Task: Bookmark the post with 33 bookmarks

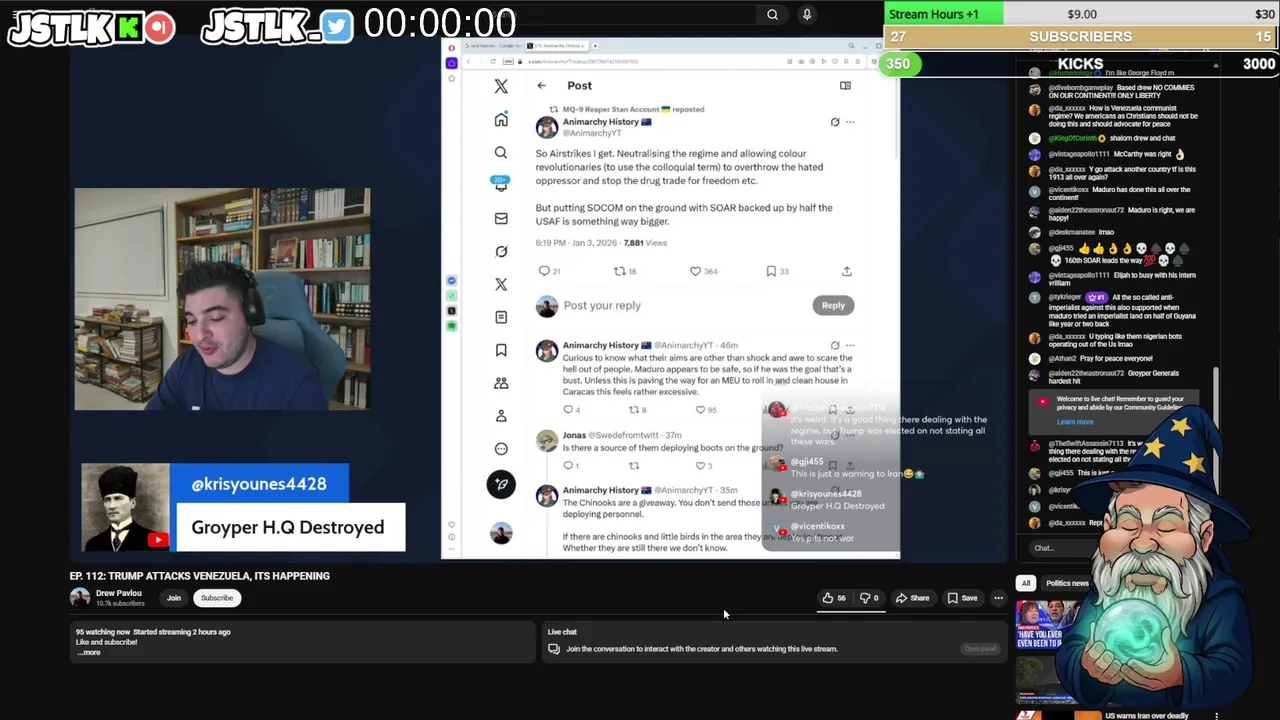Action: 771,271
